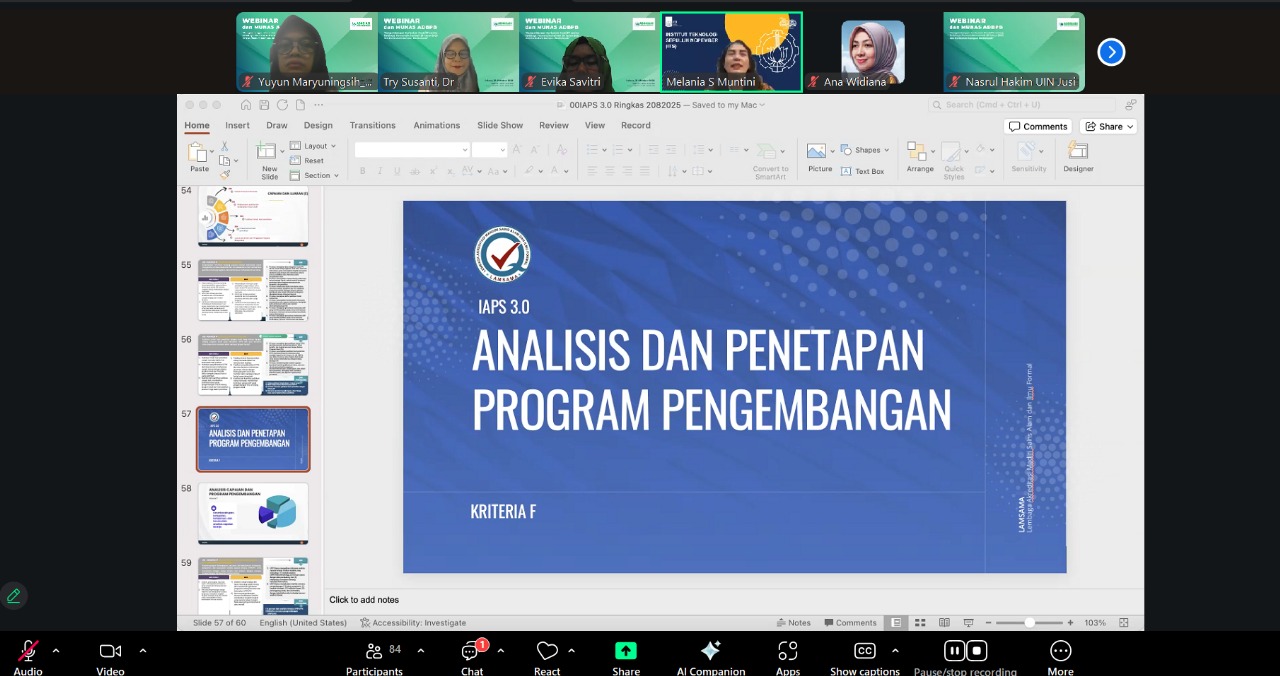Click the Designer icon in ribbon
Image resolution: width=1280 pixels, height=676 pixels.
(x=1078, y=156)
